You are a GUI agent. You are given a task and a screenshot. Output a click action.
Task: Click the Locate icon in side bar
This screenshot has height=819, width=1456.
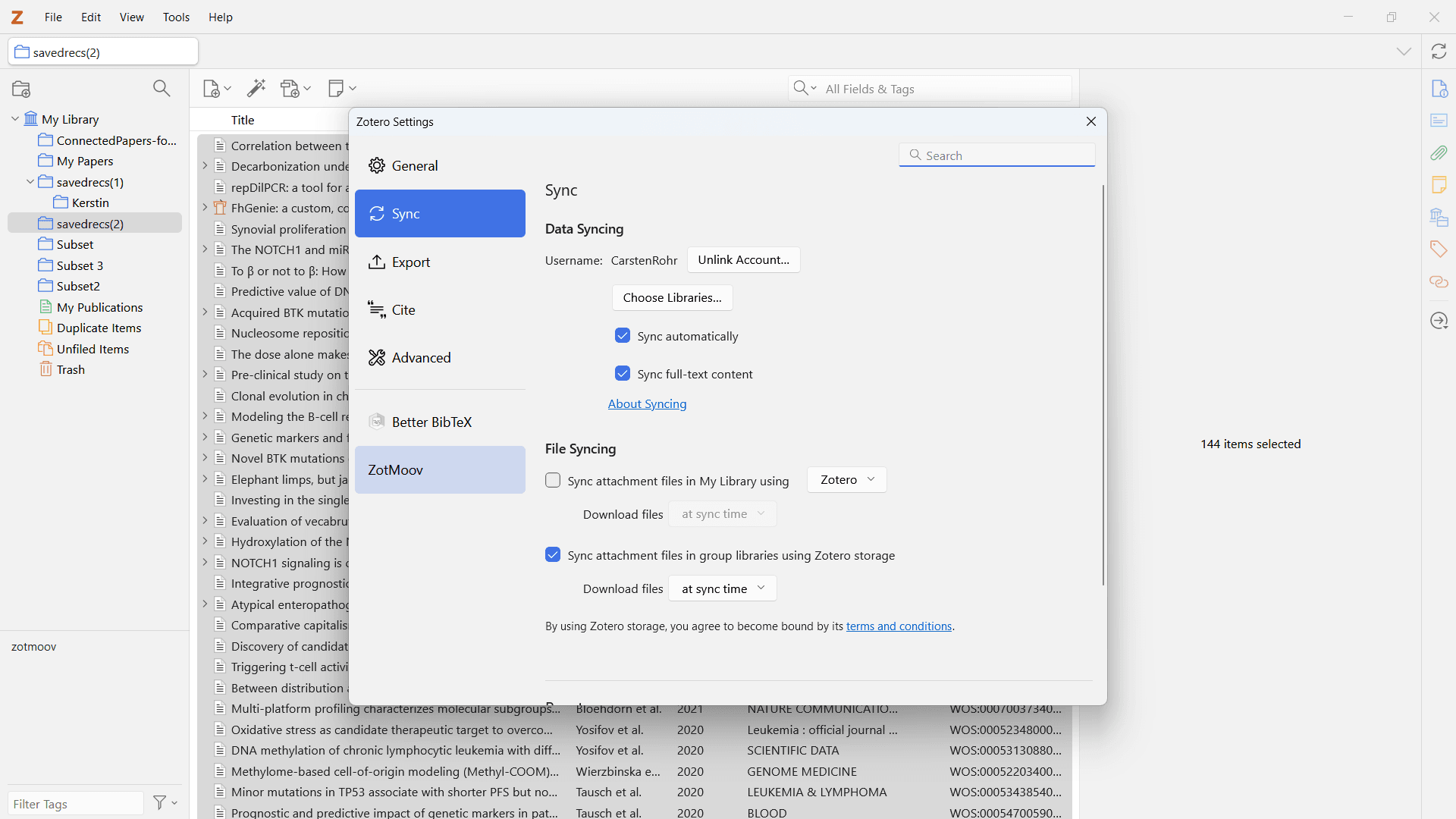1439,321
